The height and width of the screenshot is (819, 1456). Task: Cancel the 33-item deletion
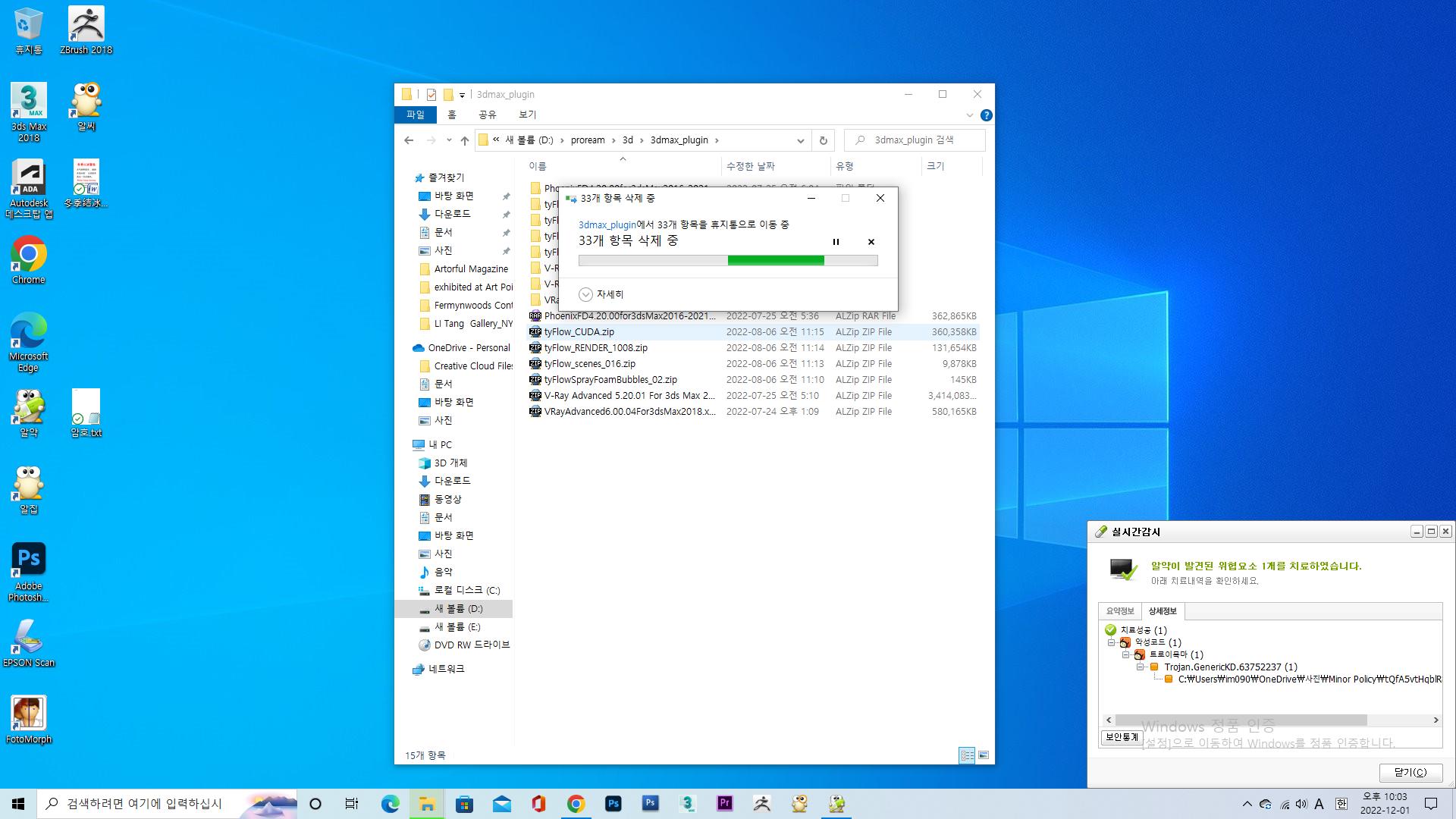871,242
